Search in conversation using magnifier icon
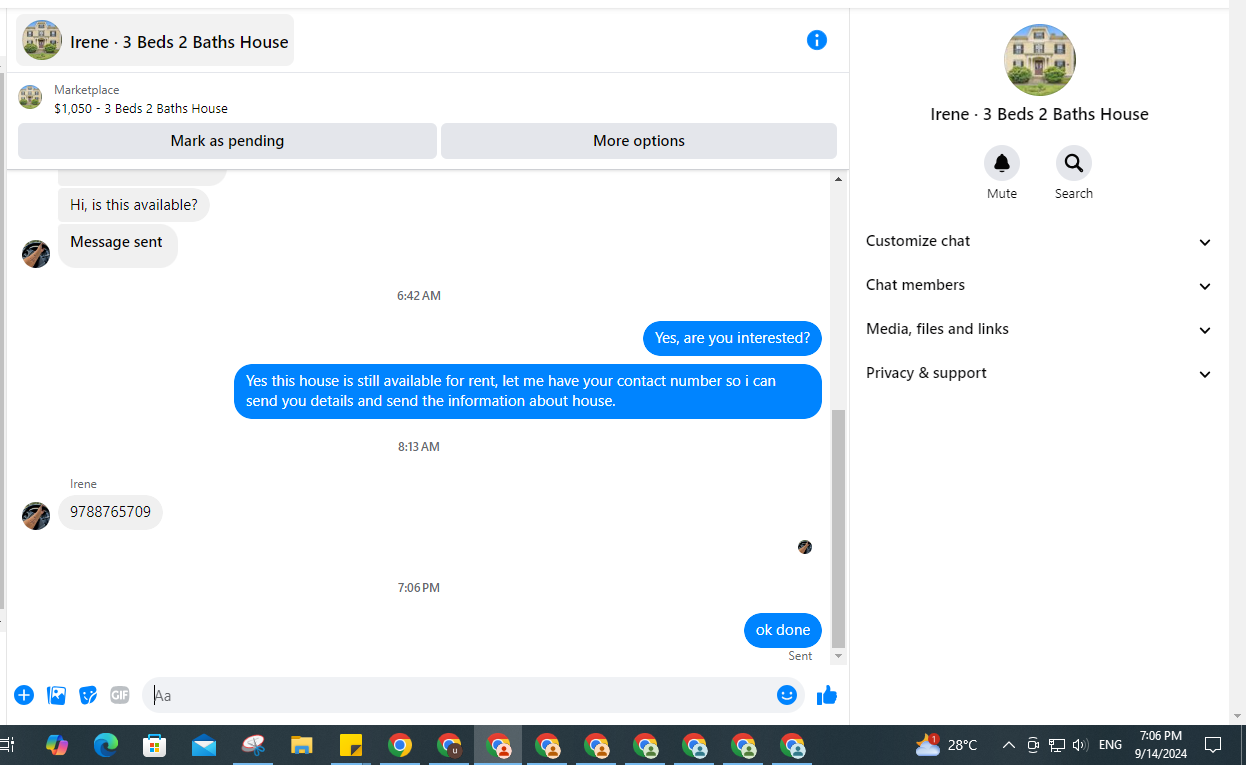The height and width of the screenshot is (765, 1246). tap(1074, 163)
